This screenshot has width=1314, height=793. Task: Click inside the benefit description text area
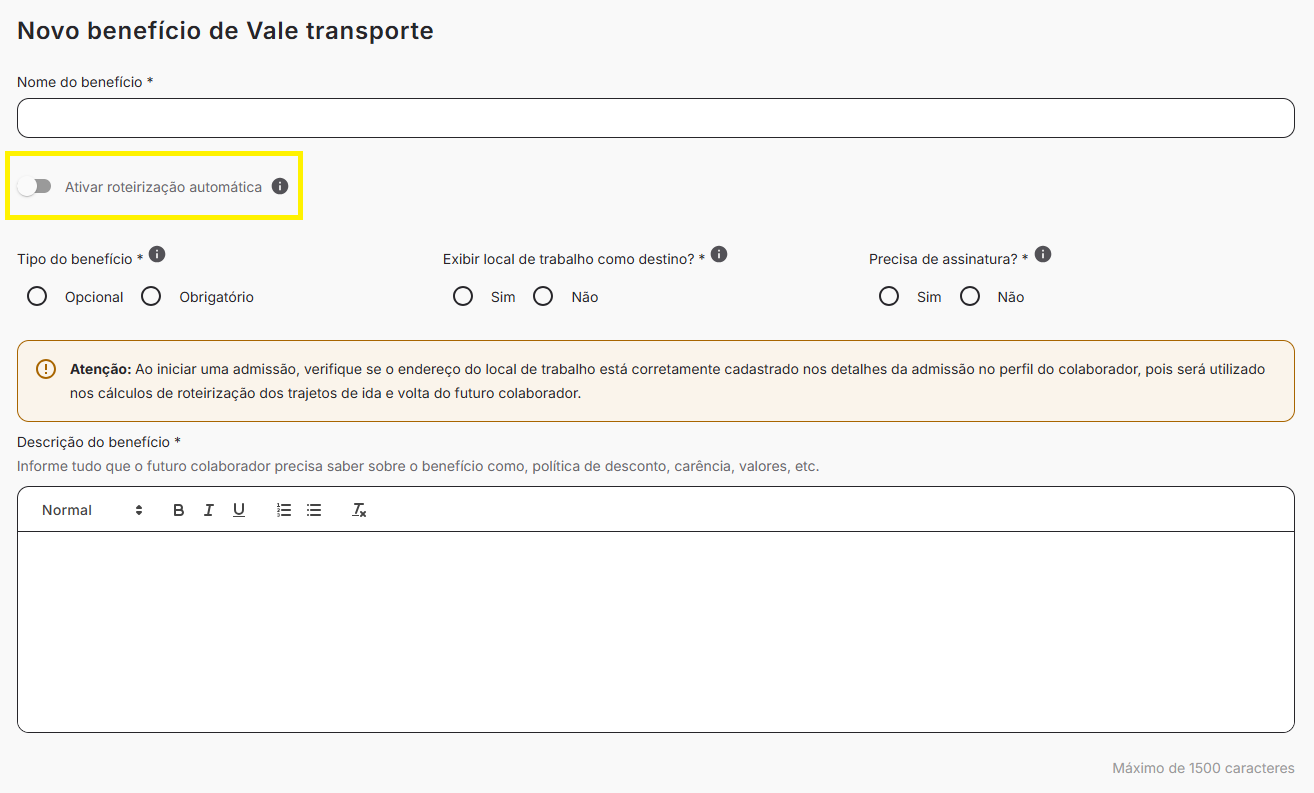point(656,630)
